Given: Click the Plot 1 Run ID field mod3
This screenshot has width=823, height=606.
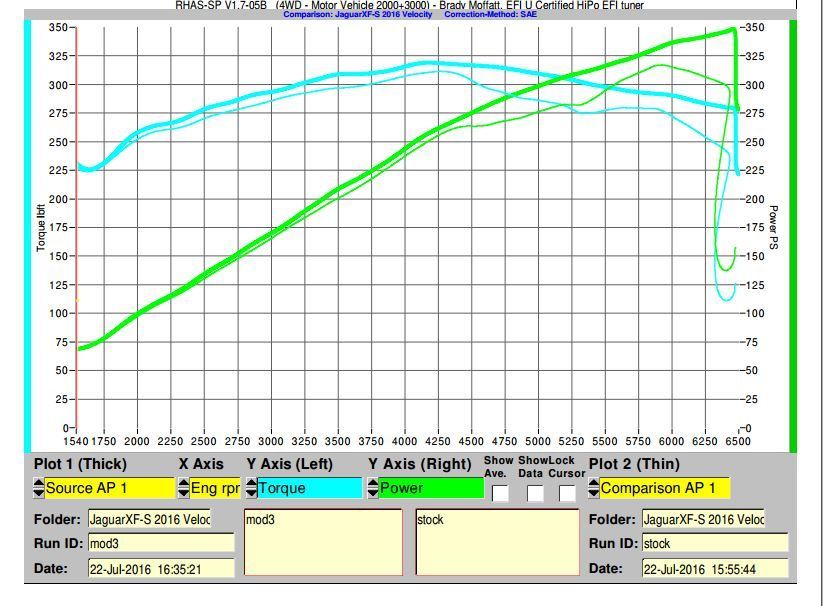Looking at the screenshot, I should click(160, 544).
